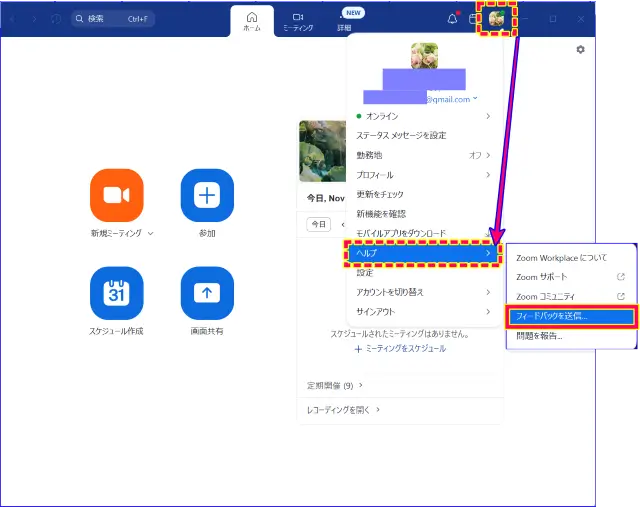640x507 pixels.
Task: Open the notifications bell icon
Action: coord(452,19)
